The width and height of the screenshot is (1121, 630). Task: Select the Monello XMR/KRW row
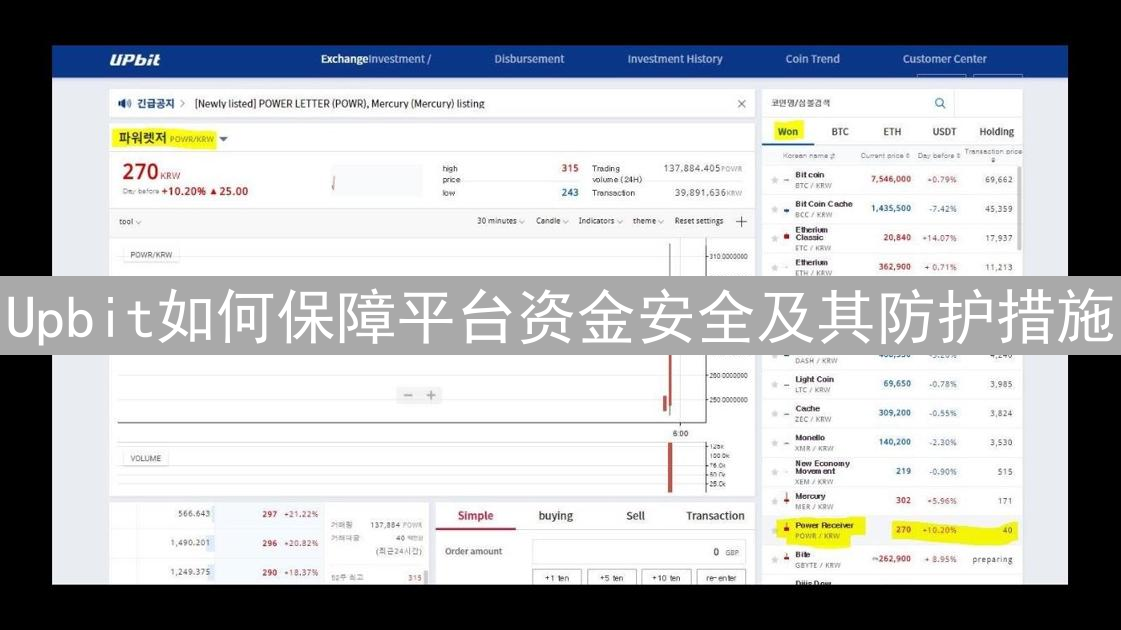(892, 442)
